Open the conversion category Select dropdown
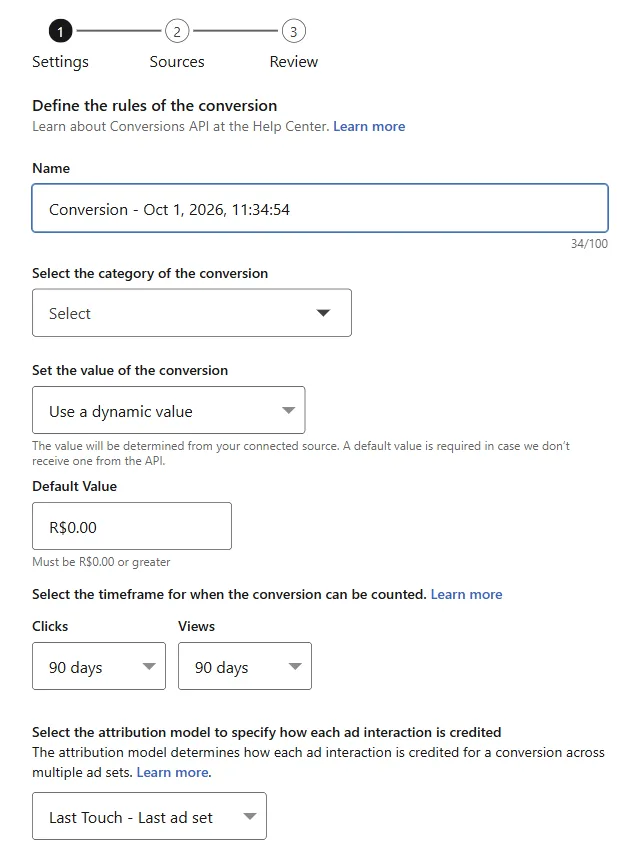This screenshot has height=850, width=640. [x=192, y=313]
